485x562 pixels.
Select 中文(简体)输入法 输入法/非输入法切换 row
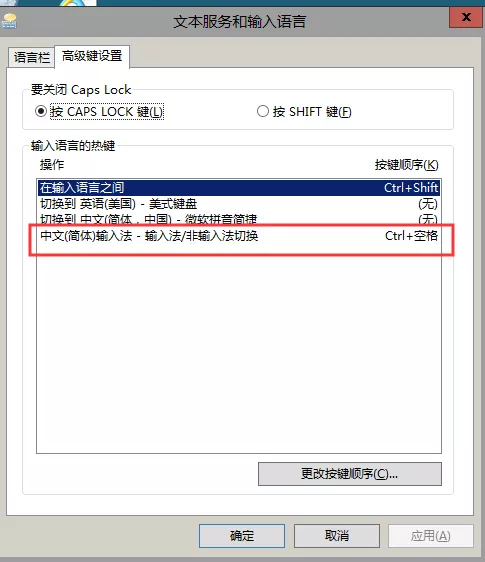pyautogui.click(x=239, y=236)
